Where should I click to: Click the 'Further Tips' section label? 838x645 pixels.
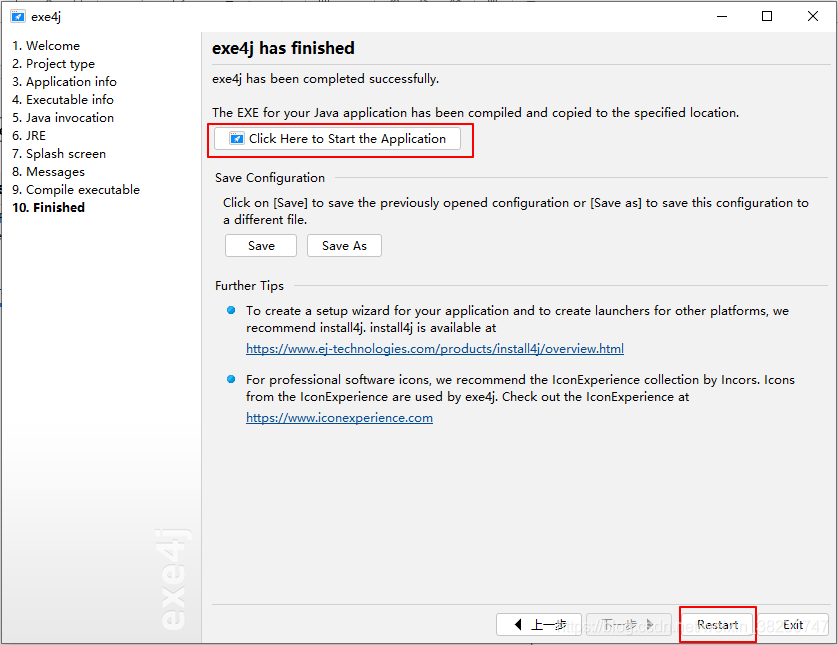point(249,286)
